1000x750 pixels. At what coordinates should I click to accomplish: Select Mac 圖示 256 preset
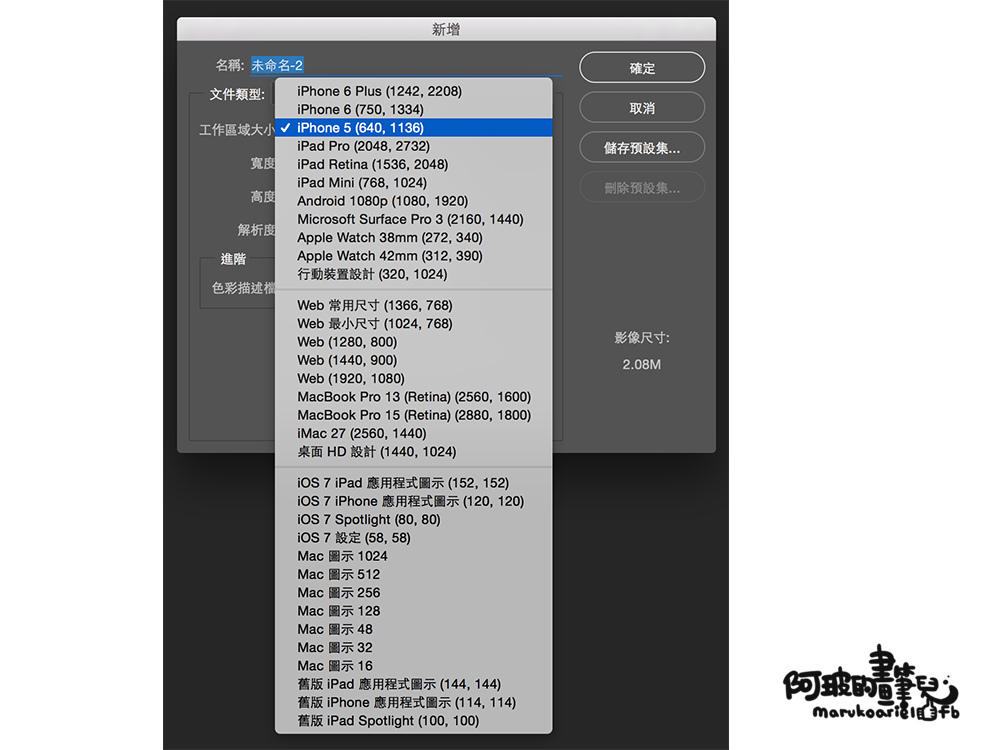pos(413,592)
